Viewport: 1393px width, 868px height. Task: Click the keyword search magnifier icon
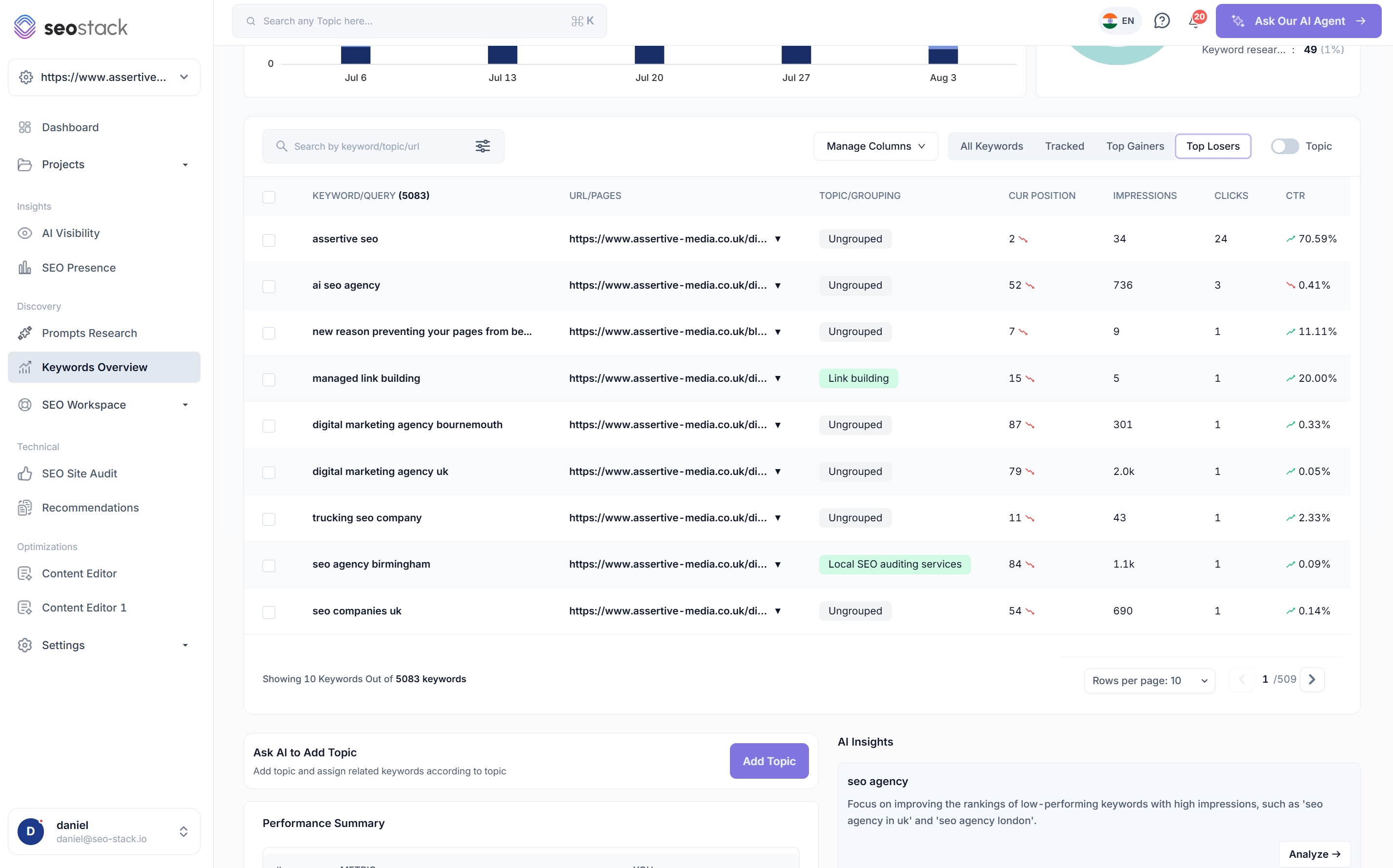[282, 146]
